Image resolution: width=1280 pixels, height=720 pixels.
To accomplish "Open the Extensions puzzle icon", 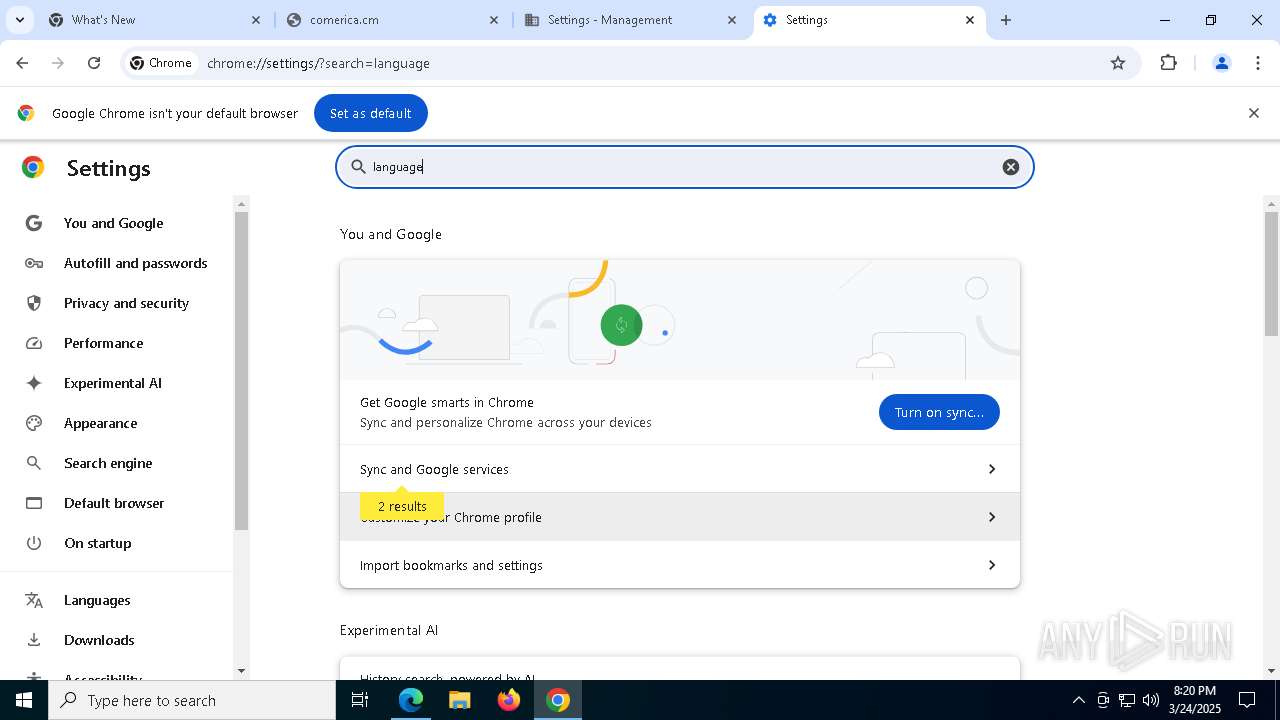I will 1168,63.
